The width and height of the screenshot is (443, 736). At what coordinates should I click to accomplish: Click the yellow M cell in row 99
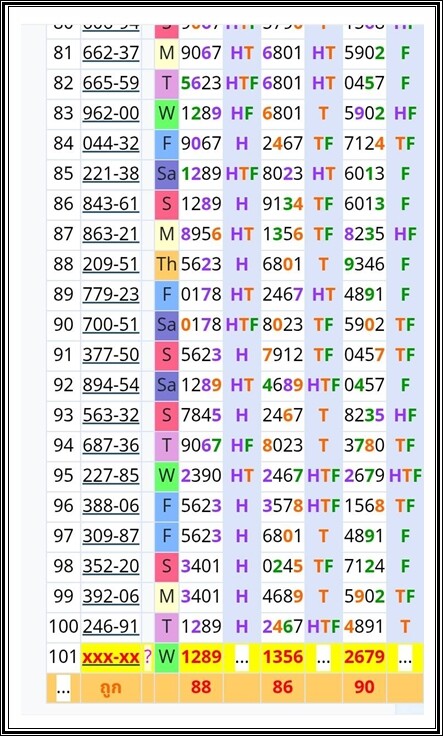coord(167,596)
